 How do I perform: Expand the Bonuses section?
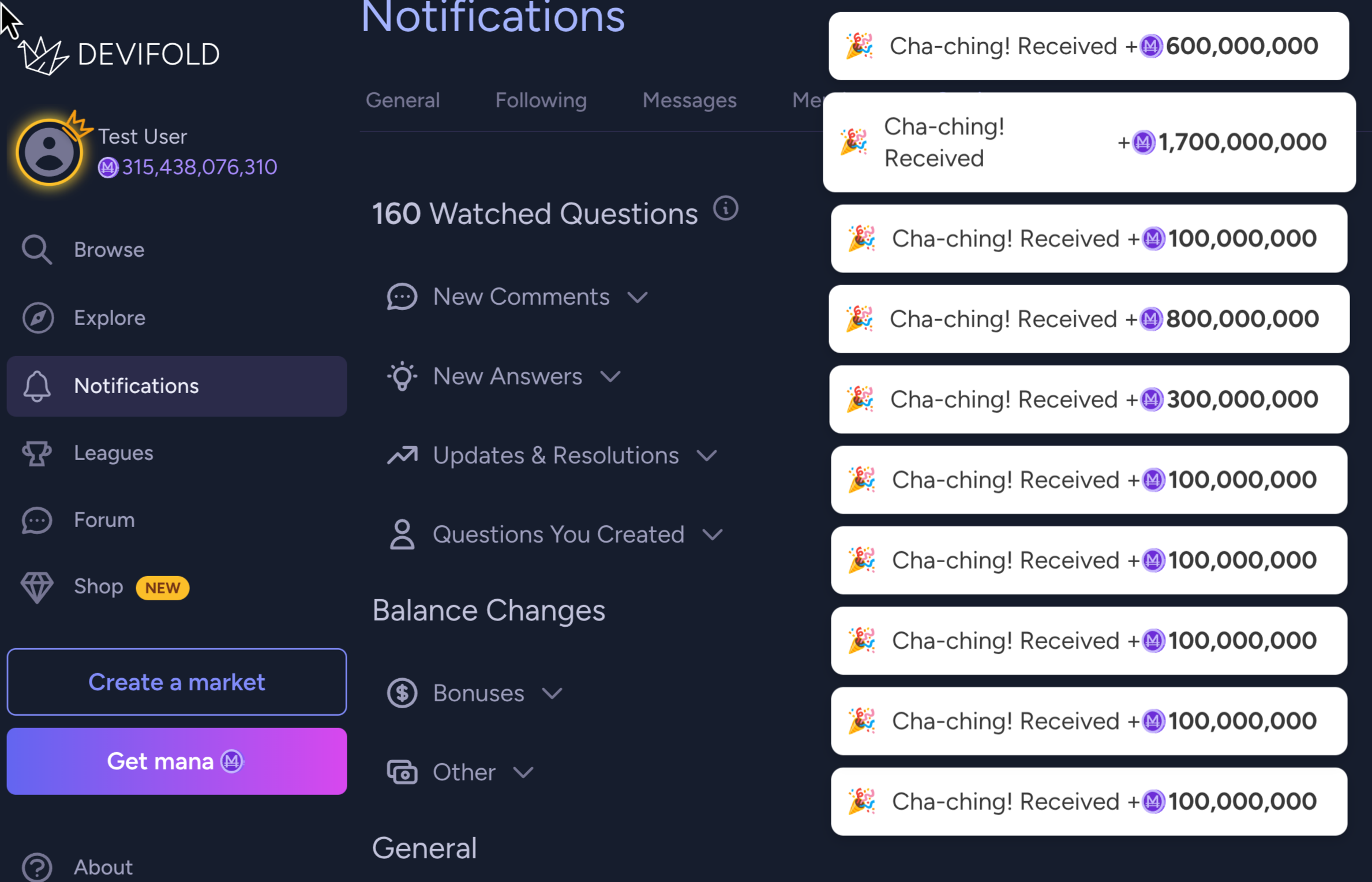[x=552, y=693]
